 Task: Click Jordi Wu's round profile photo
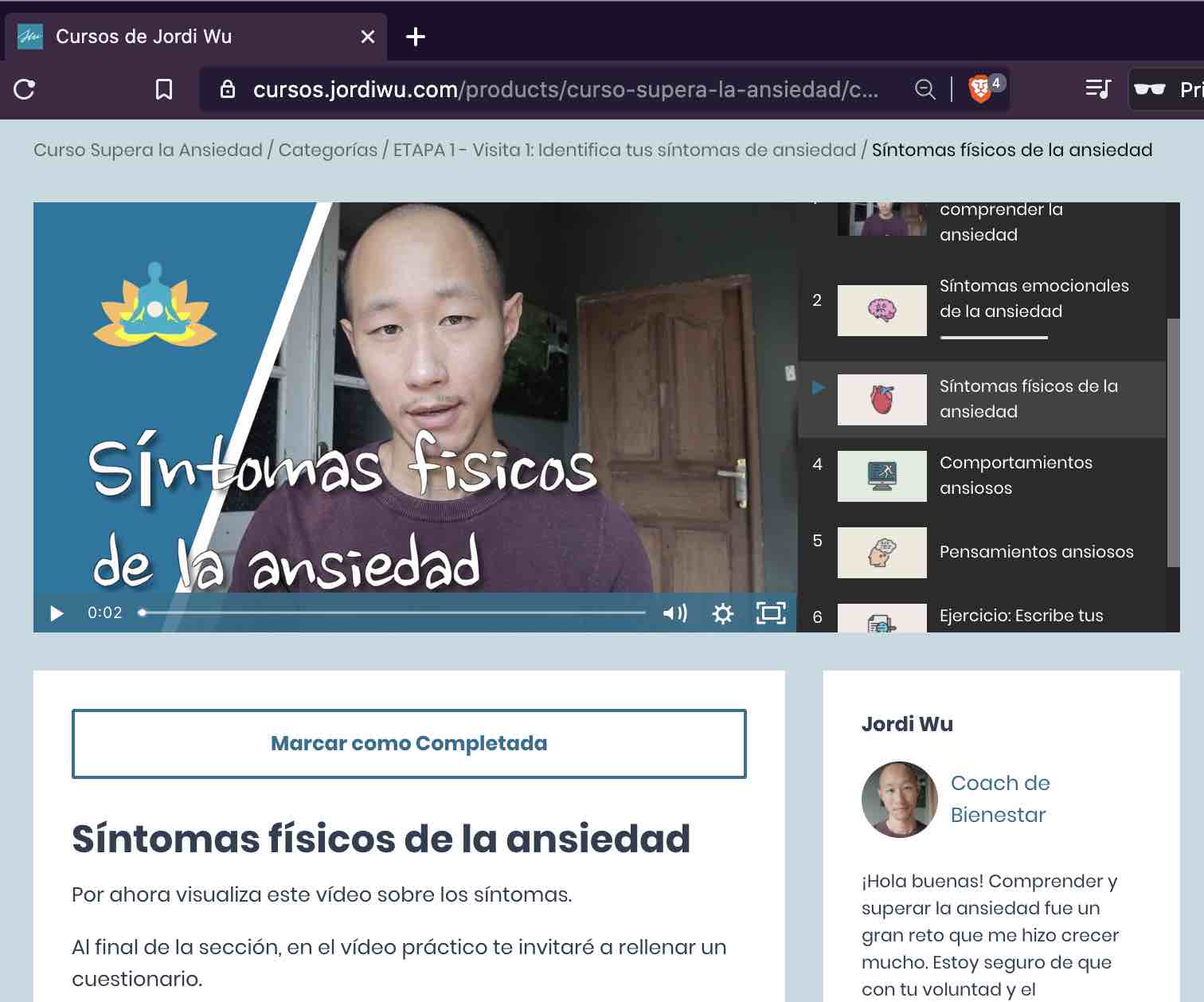point(900,800)
